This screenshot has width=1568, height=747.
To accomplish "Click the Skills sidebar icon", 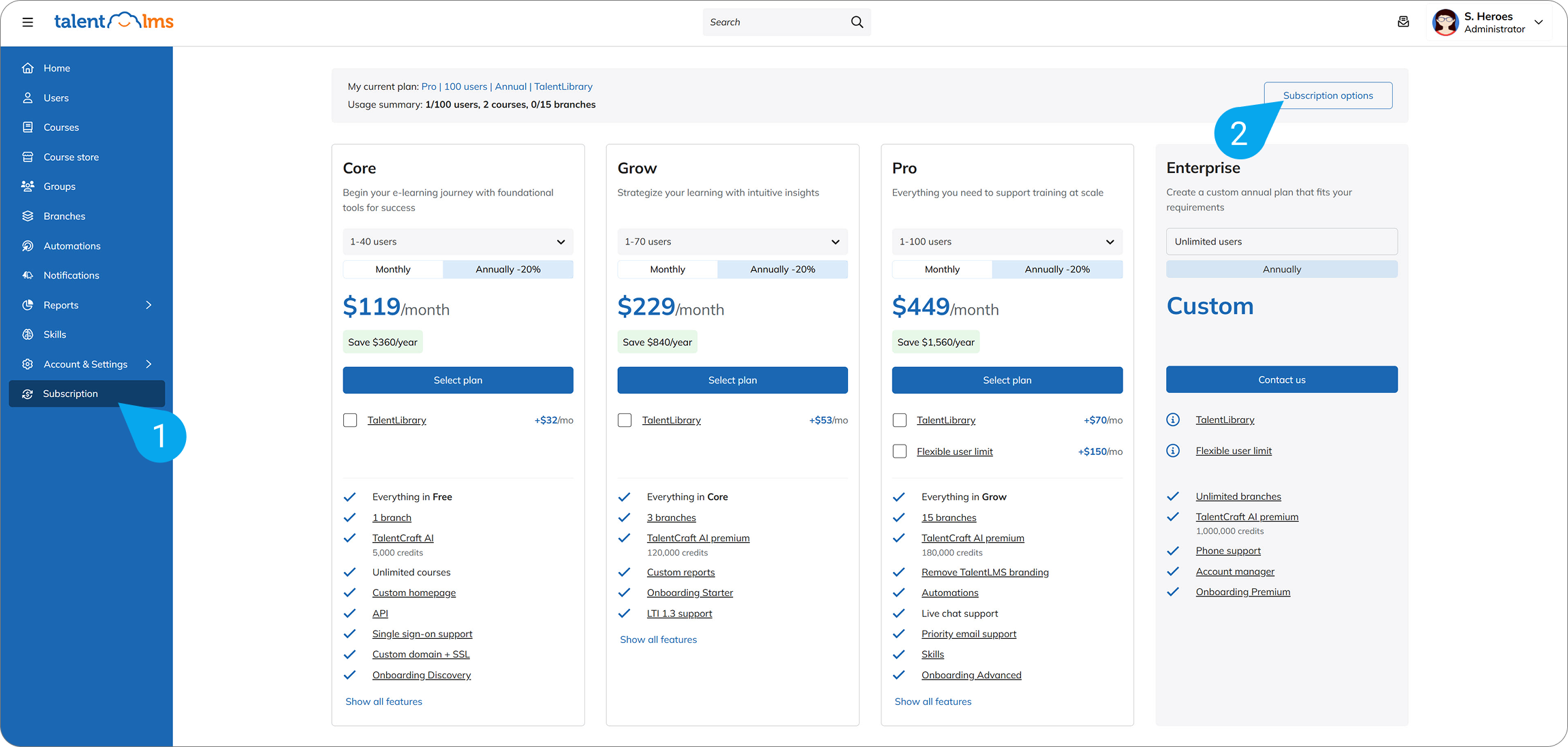I will coord(28,334).
